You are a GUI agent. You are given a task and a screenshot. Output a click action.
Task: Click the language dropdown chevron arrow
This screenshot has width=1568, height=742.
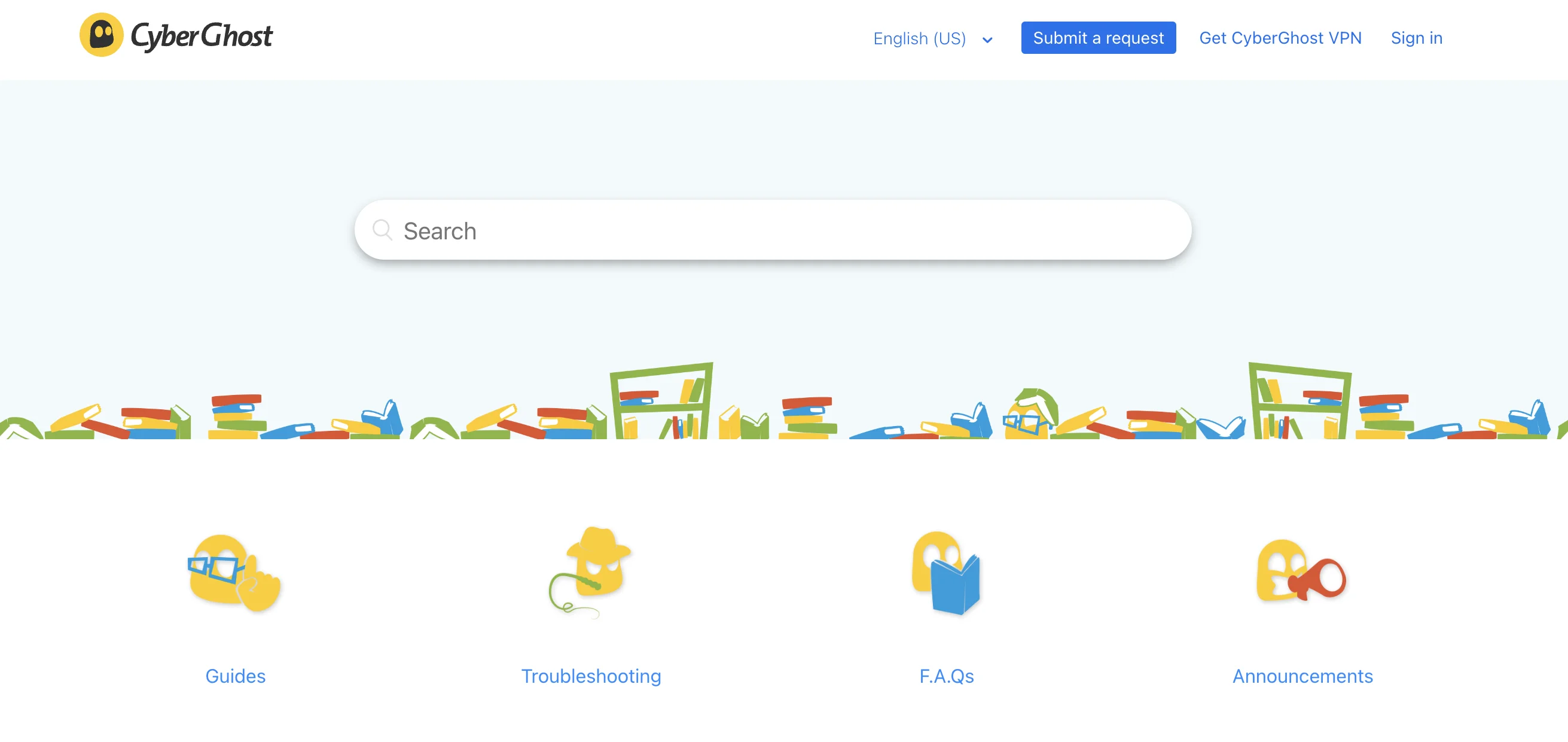point(987,40)
